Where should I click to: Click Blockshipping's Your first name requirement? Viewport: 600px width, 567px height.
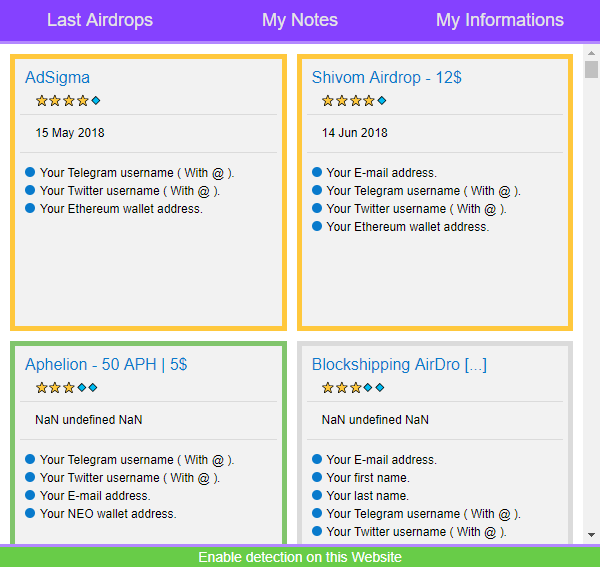point(361,477)
